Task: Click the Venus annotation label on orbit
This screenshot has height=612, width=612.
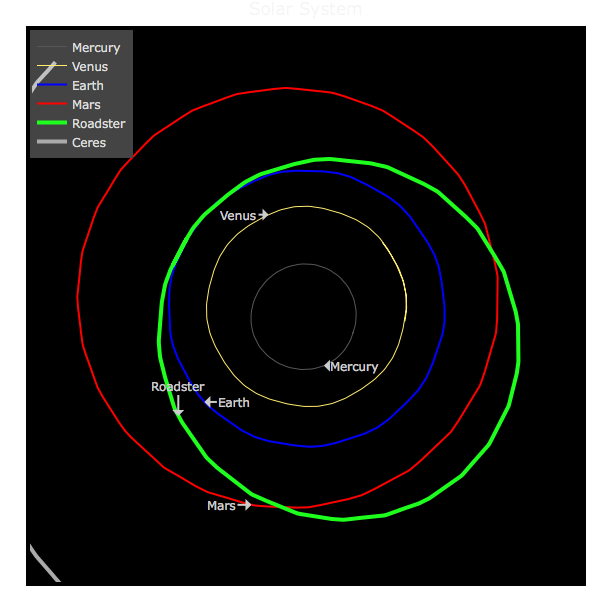Action: [238, 215]
